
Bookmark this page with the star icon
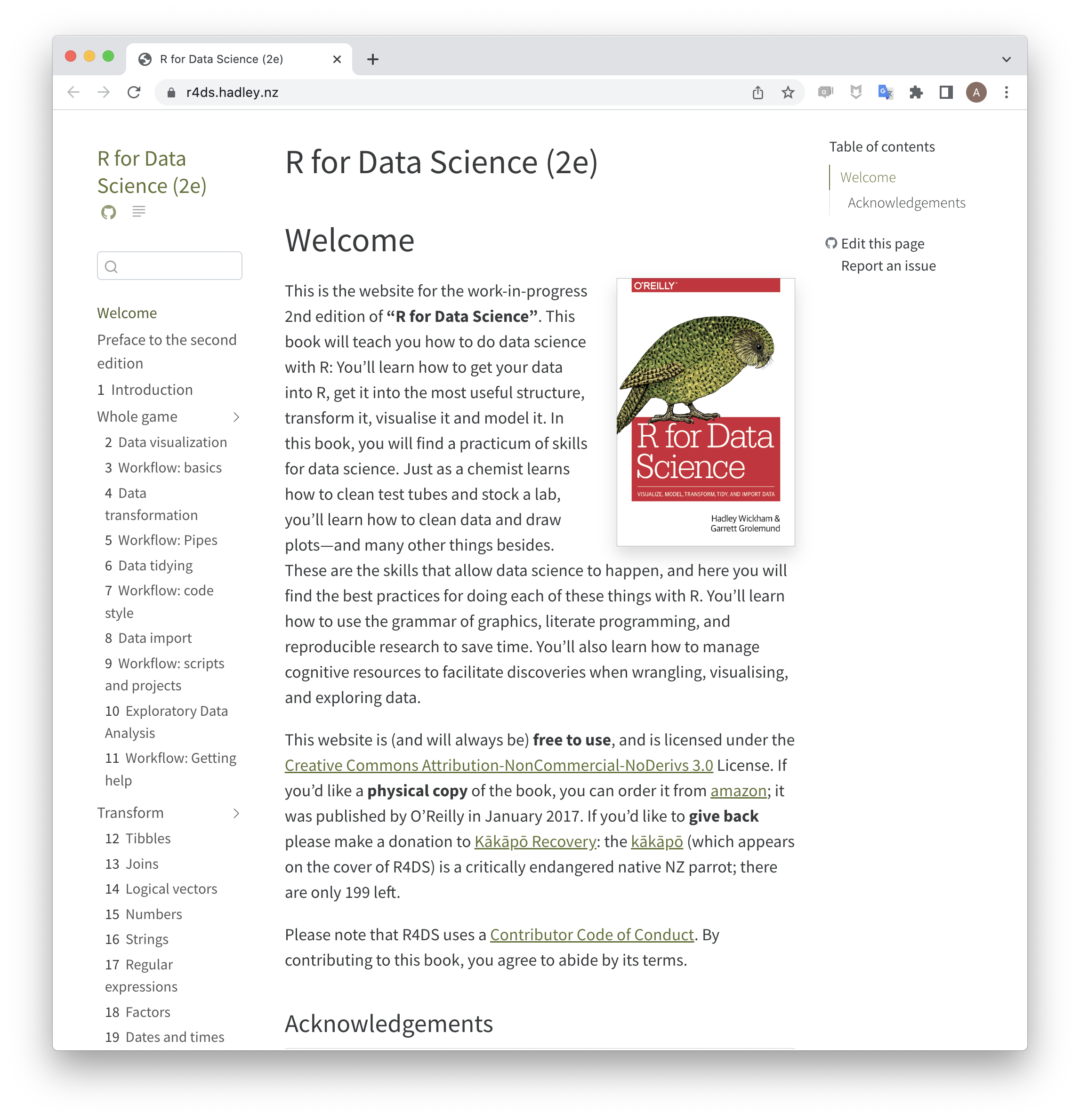click(787, 93)
